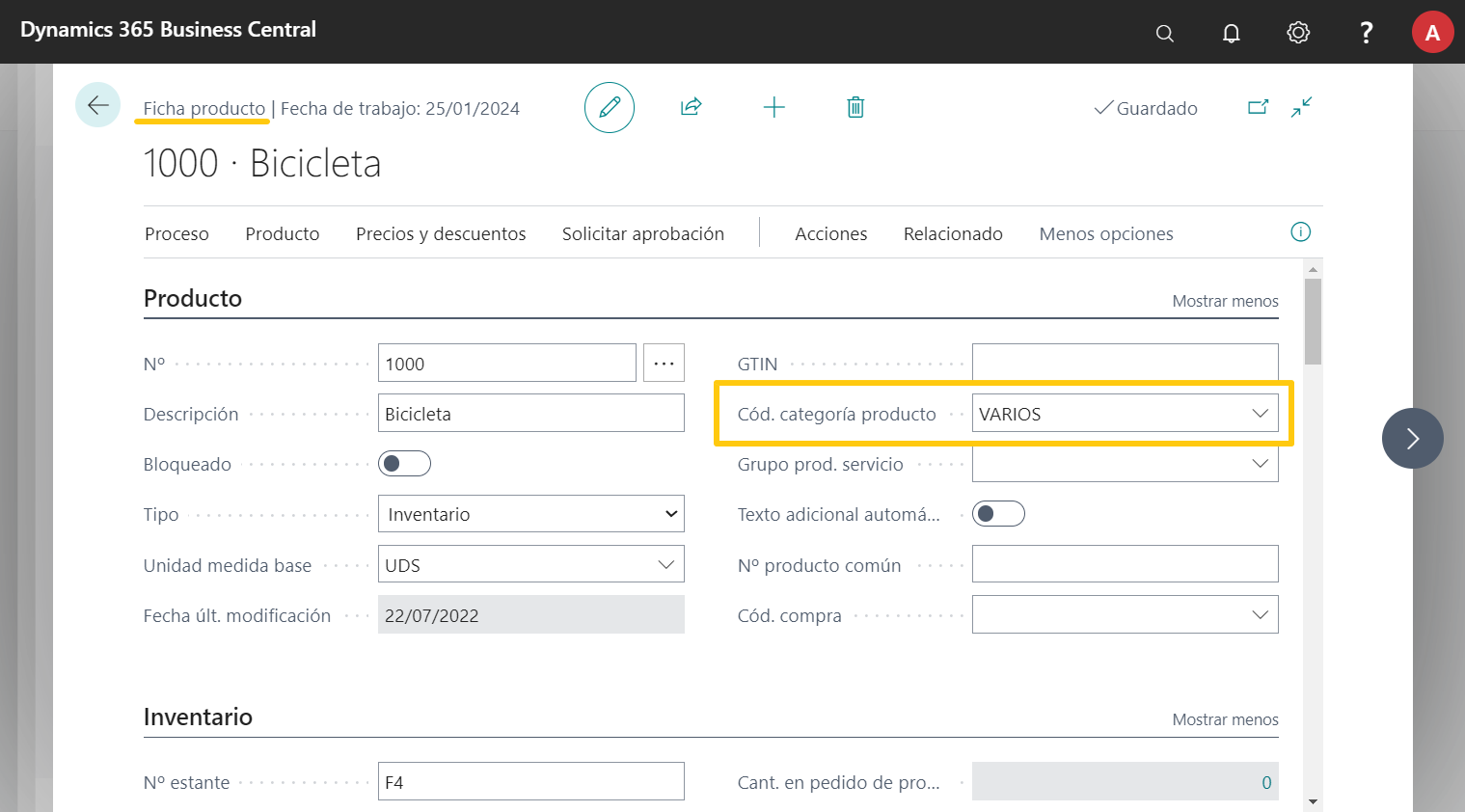Open user account avatar A
Screen dimensions: 1465x812
click(1433, 33)
